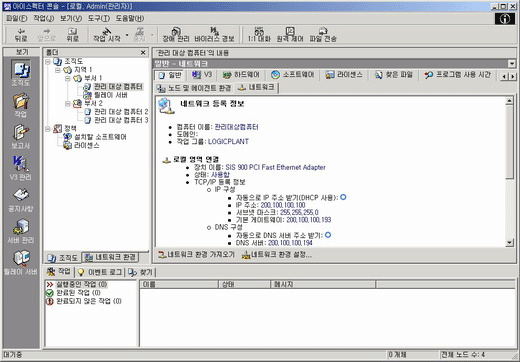Open the 조직도 sidebar icon
This screenshot has height=362, width=520.
(x=21, y=73)
